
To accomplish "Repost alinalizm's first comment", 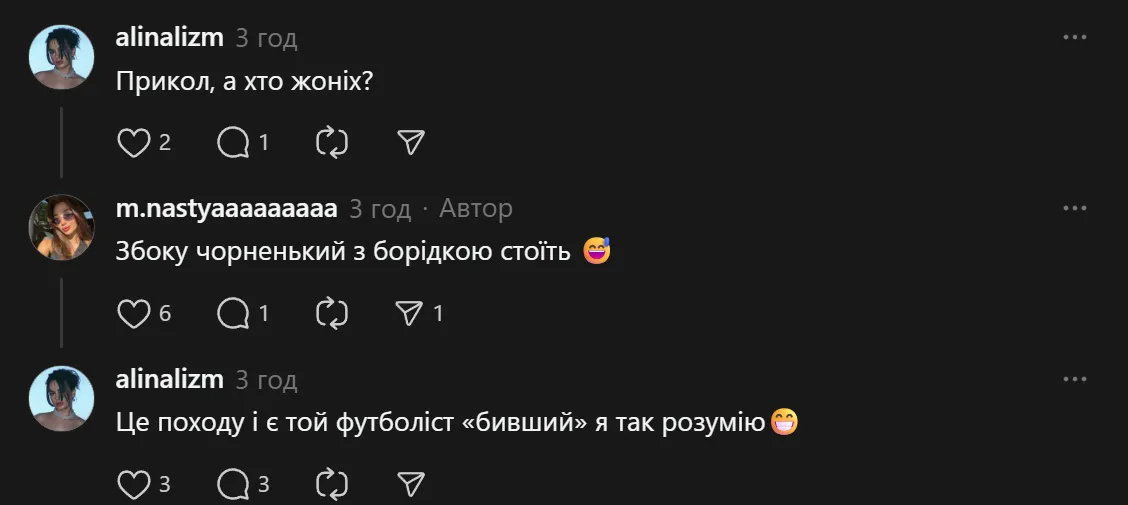I will pos(331,143).
